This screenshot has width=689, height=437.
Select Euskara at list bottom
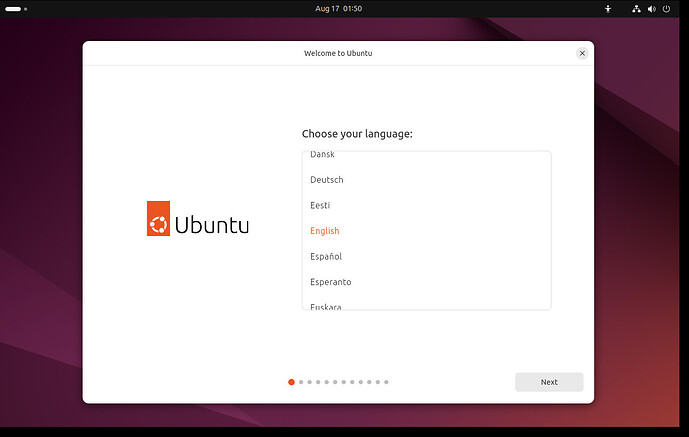[x=427, y=304]
